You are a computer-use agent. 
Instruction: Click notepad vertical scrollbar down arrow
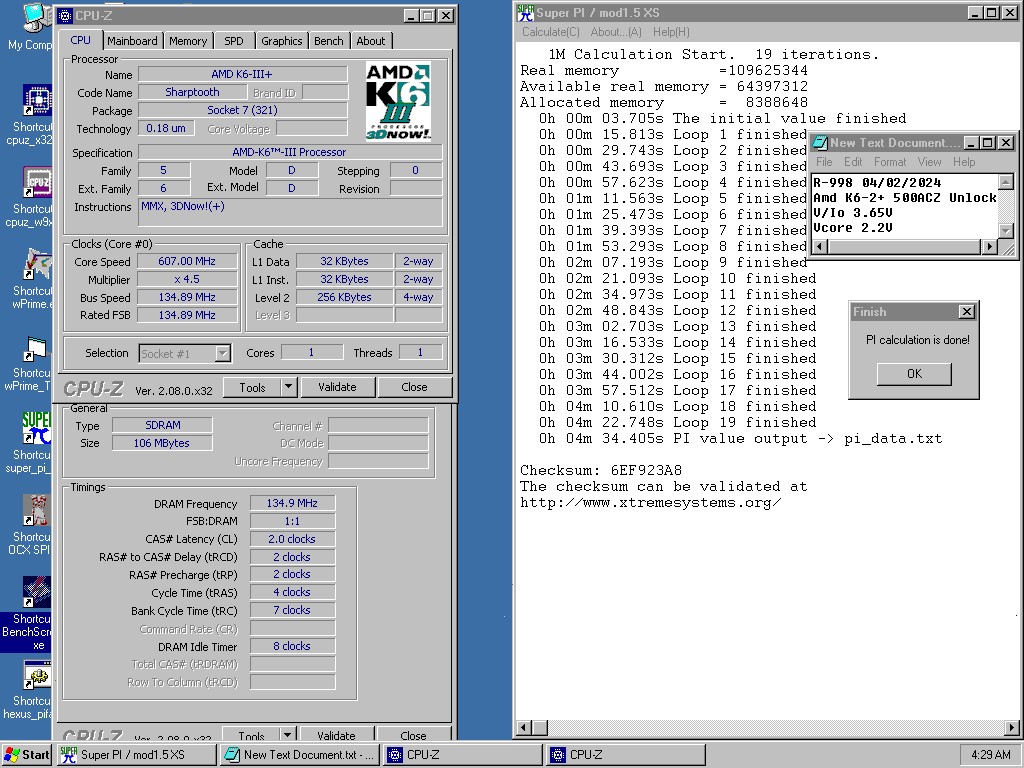[x=1006, y=231]
